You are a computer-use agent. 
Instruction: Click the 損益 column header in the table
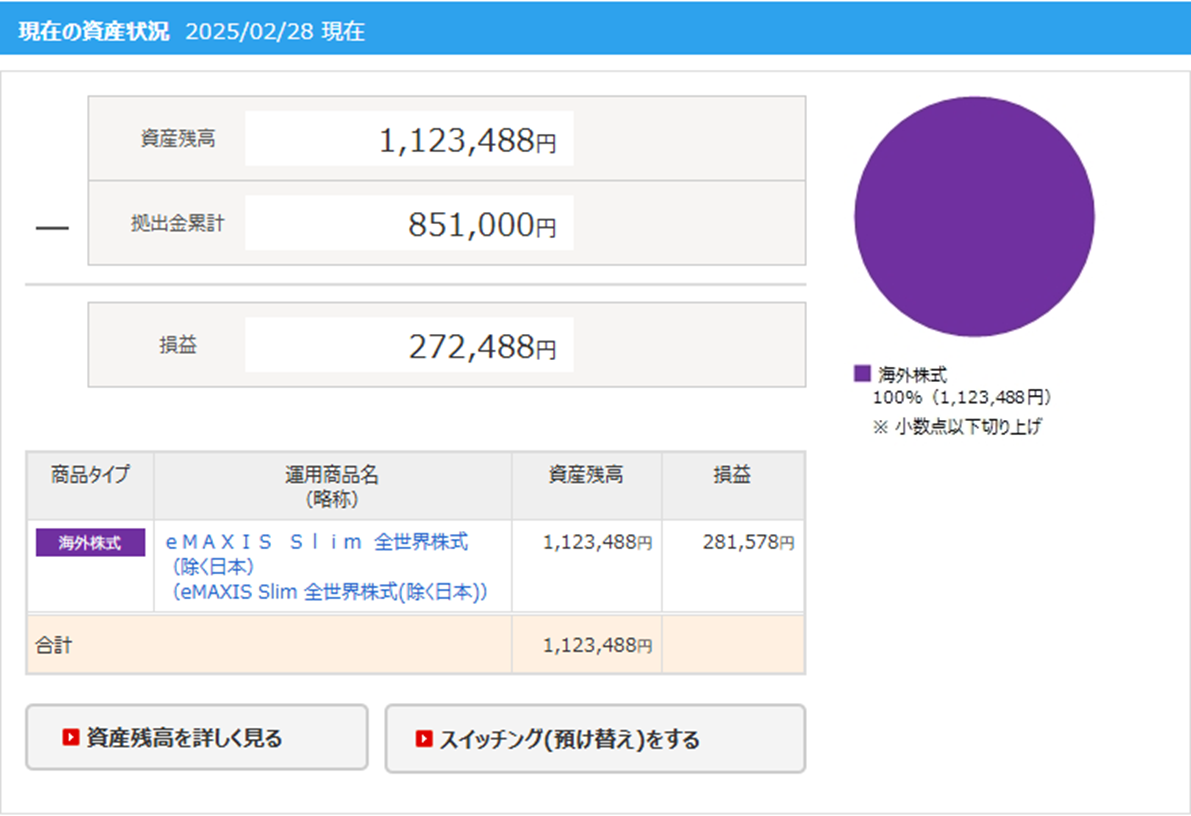[x=732, y=475]
